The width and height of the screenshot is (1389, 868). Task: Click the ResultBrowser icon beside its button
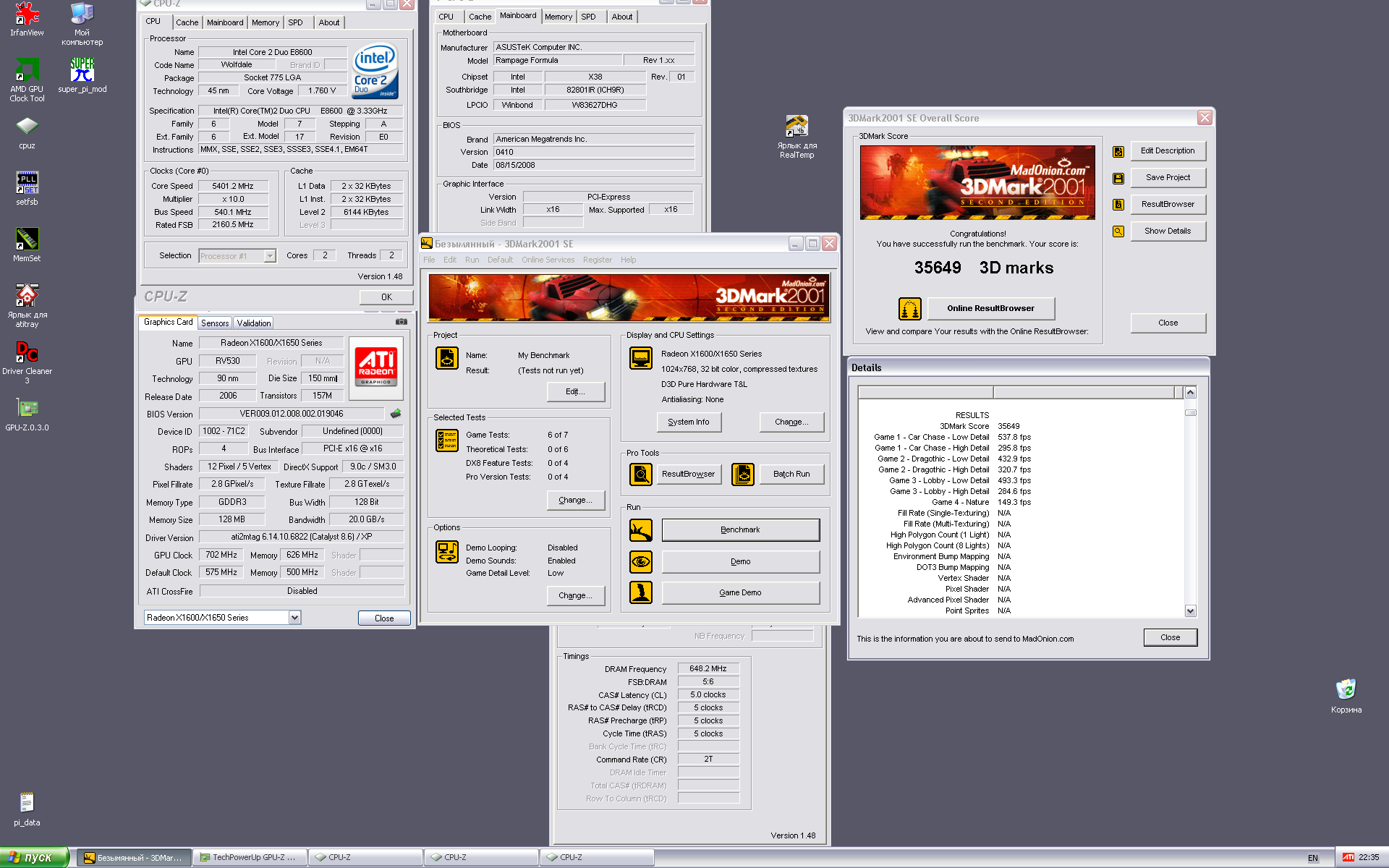point(1118,205)
